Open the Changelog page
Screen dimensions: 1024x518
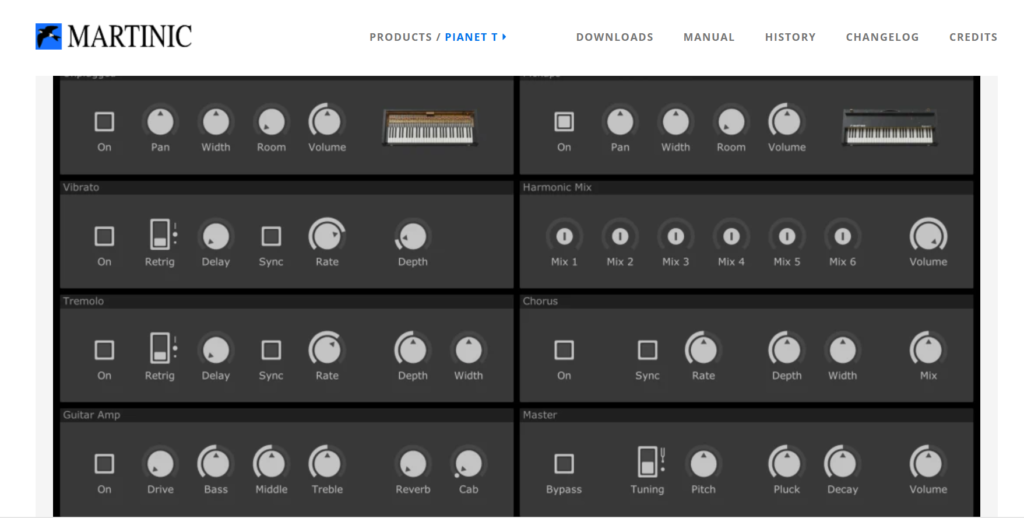882,37
